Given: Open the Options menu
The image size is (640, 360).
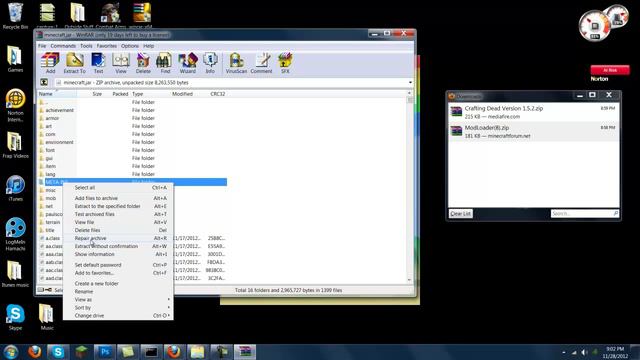Looking at the screenshot, I should (x=130, y=46).
